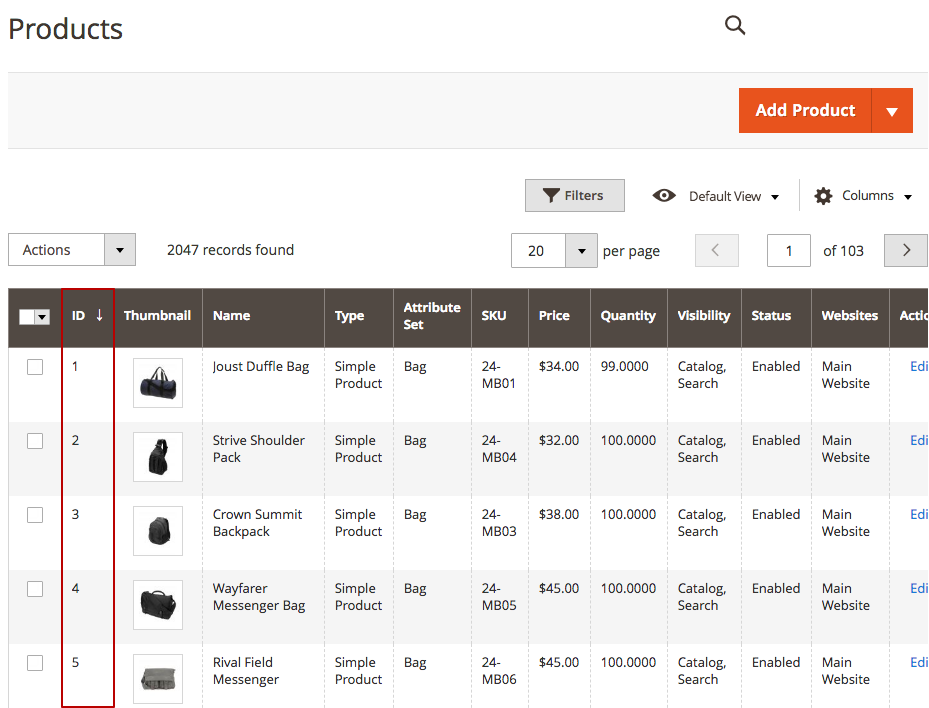This screenshot has height=708, width=929.
Task: Open the Filters funnel button
Action: 574,196
